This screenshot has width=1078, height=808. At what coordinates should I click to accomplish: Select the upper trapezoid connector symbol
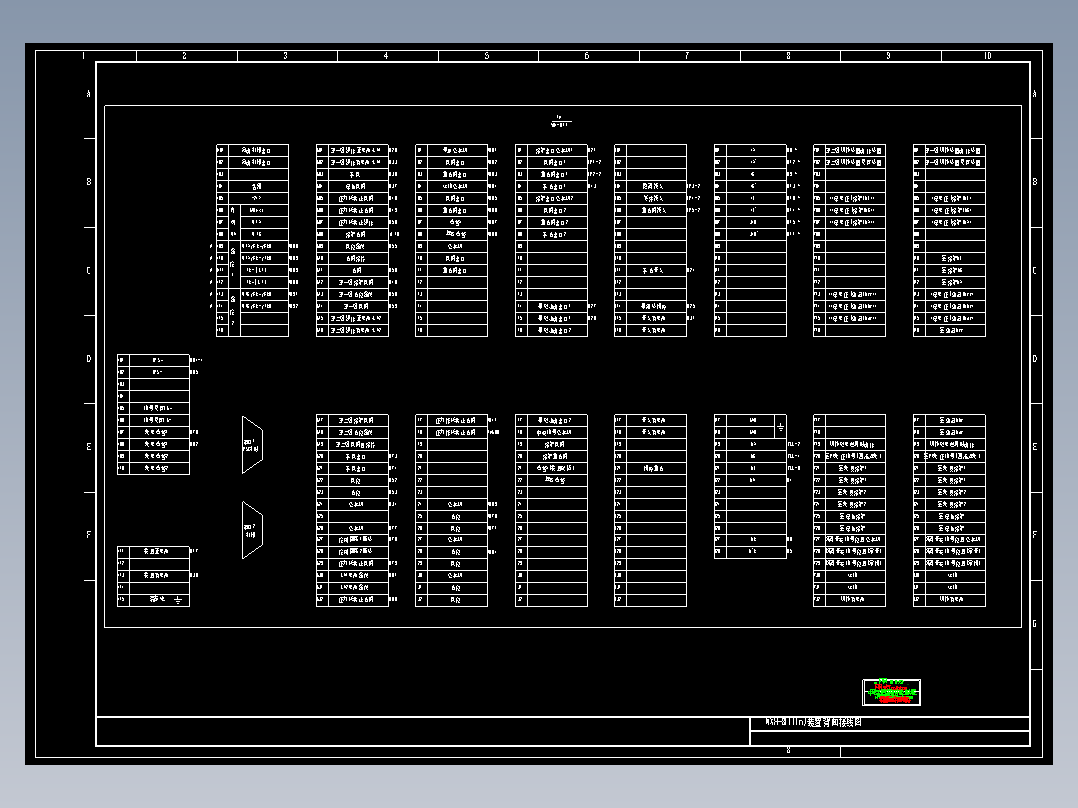point(252,445)
